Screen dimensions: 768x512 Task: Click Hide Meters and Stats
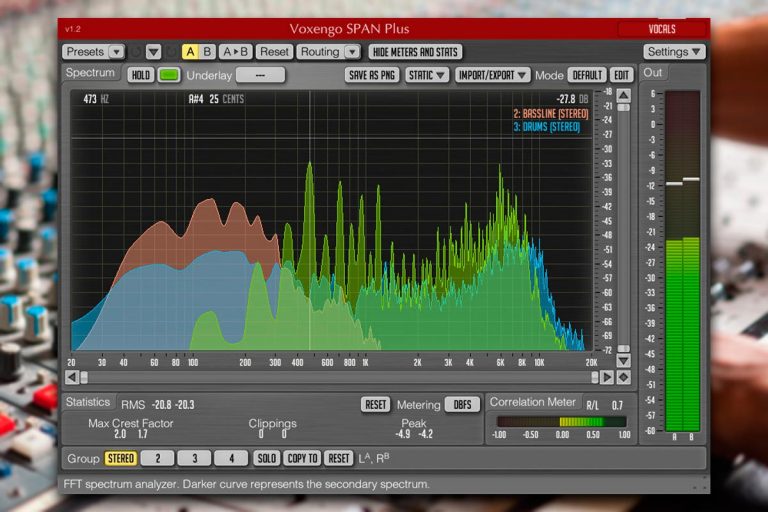coord(415,51)
